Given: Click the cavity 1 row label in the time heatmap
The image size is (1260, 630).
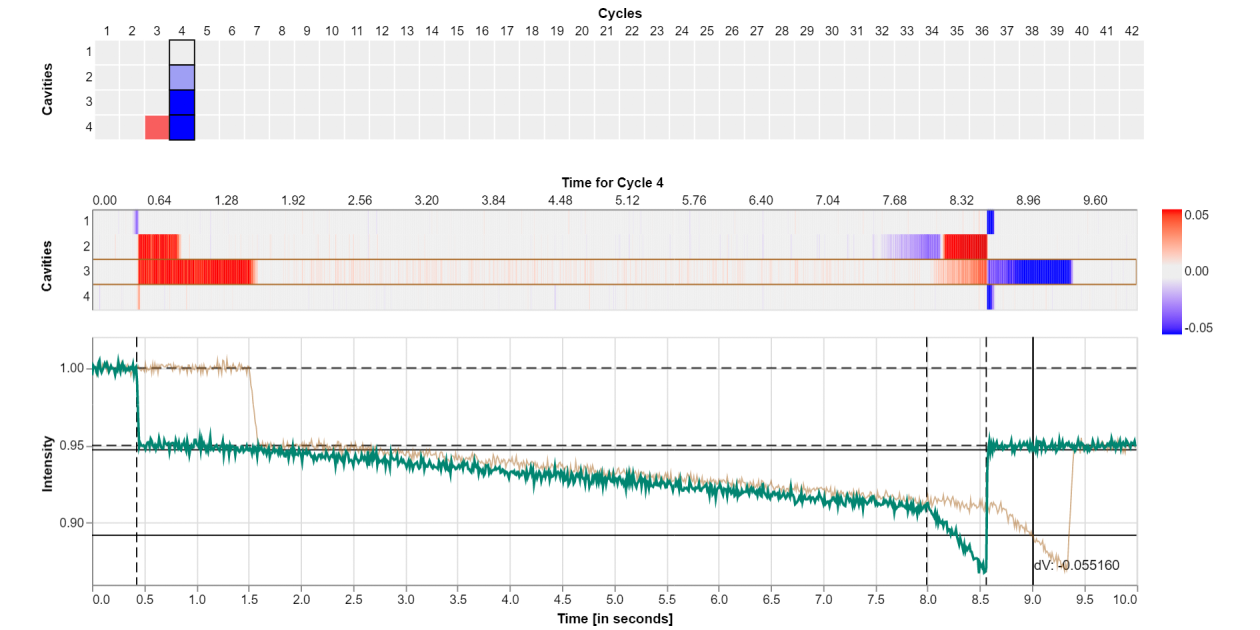Looking at the screenshot, I should click(x=87, y=221).
